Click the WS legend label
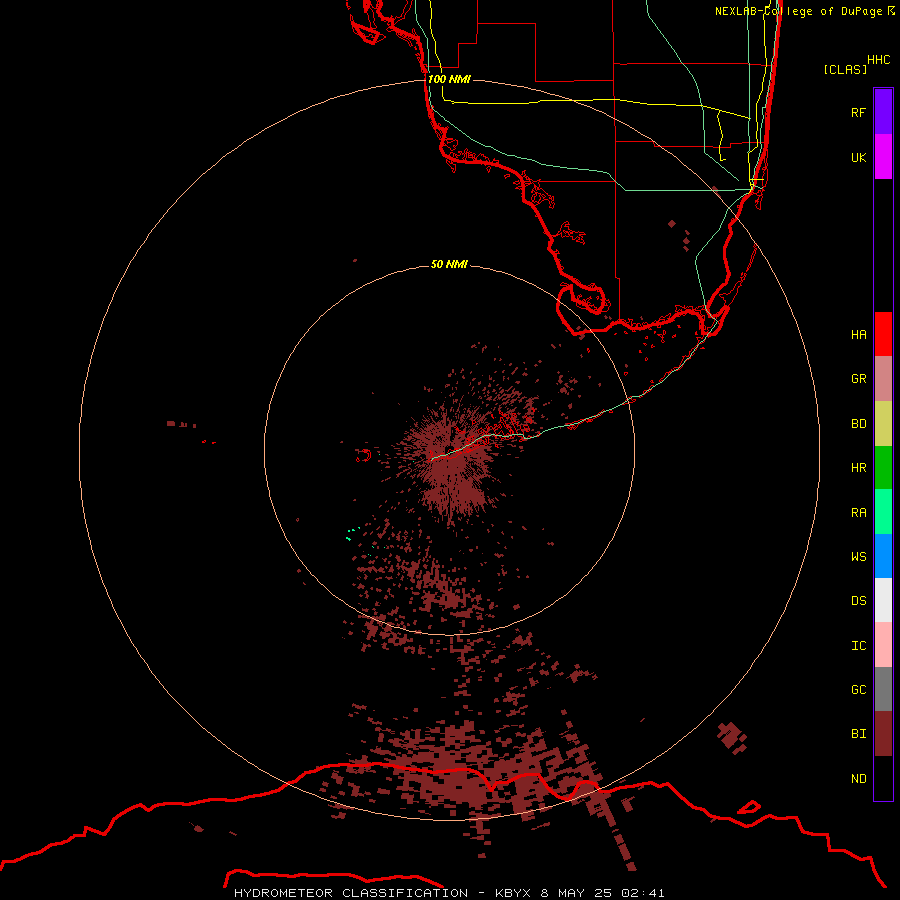This screenshot has height=900, width=900. pos(858,556)
